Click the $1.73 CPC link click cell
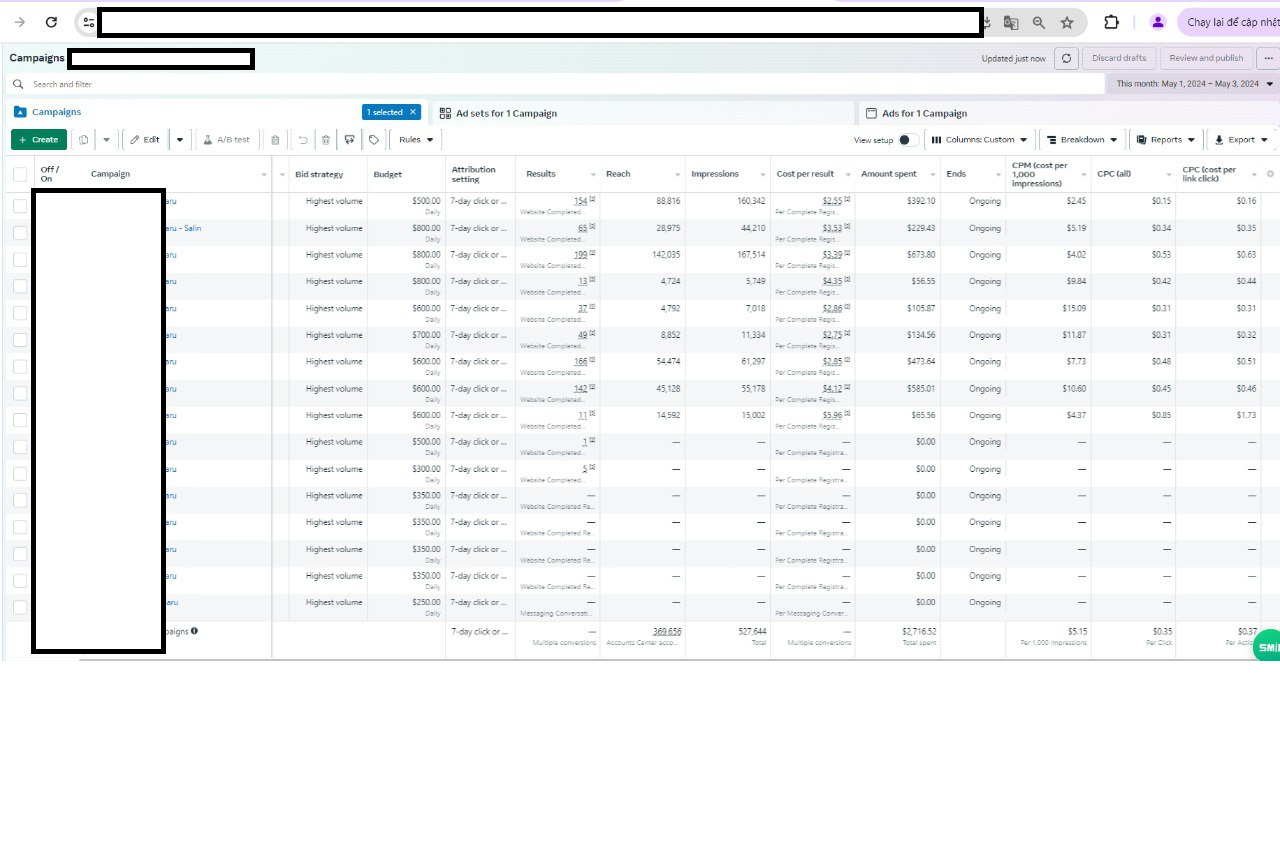The width and height of the screenshot is (1280, 855). click(x=1246, y=415)
